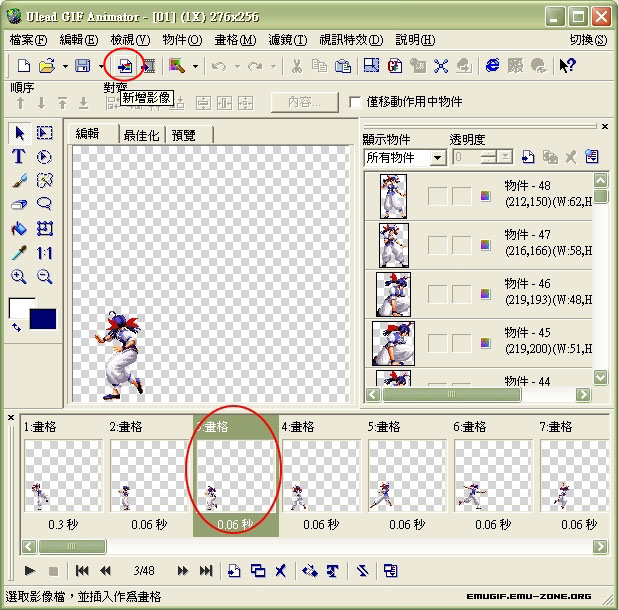
Task: Click the Save as GIF icon
Action: (x=395, y=65)
